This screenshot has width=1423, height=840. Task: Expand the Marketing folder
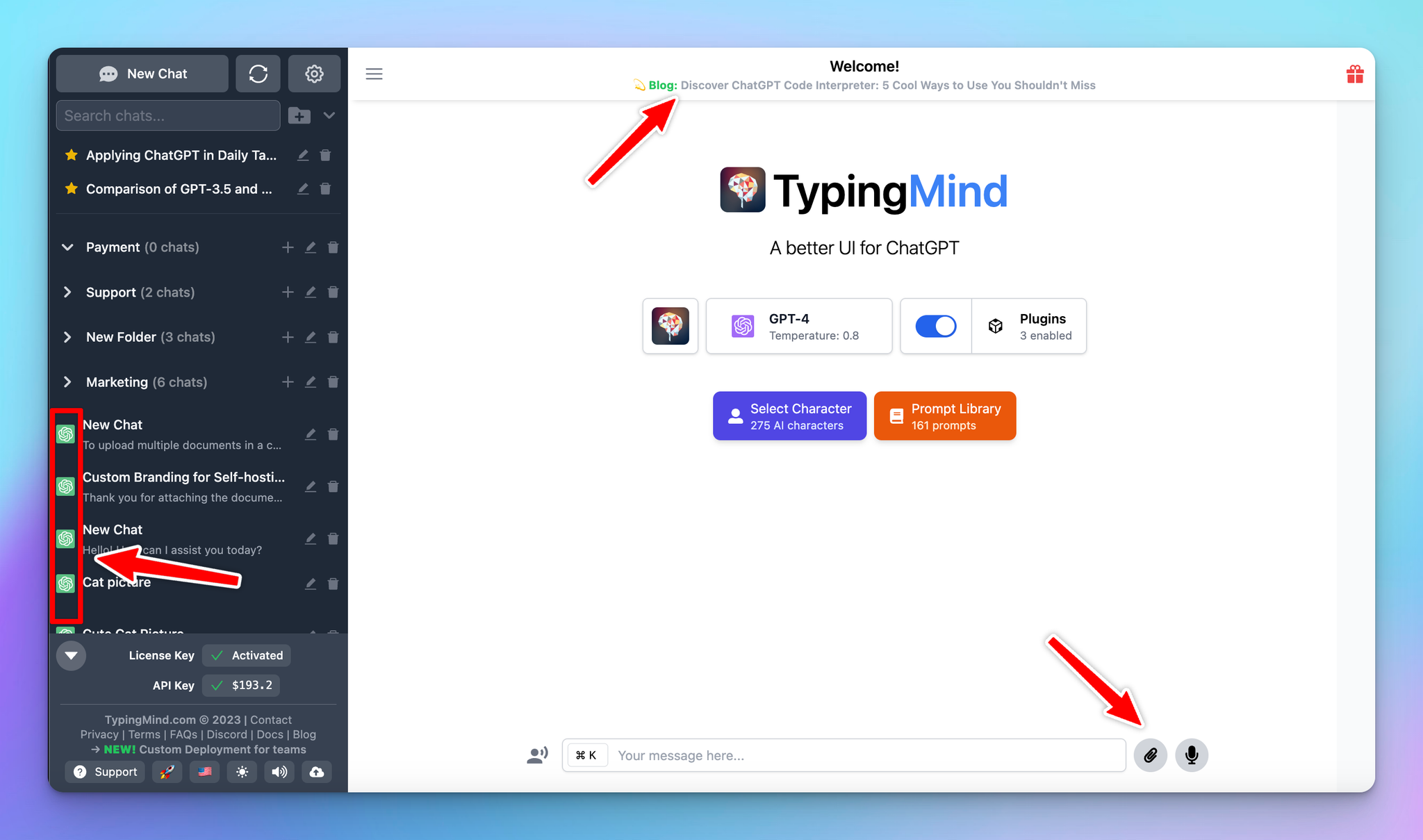click(x=67, y=381)
